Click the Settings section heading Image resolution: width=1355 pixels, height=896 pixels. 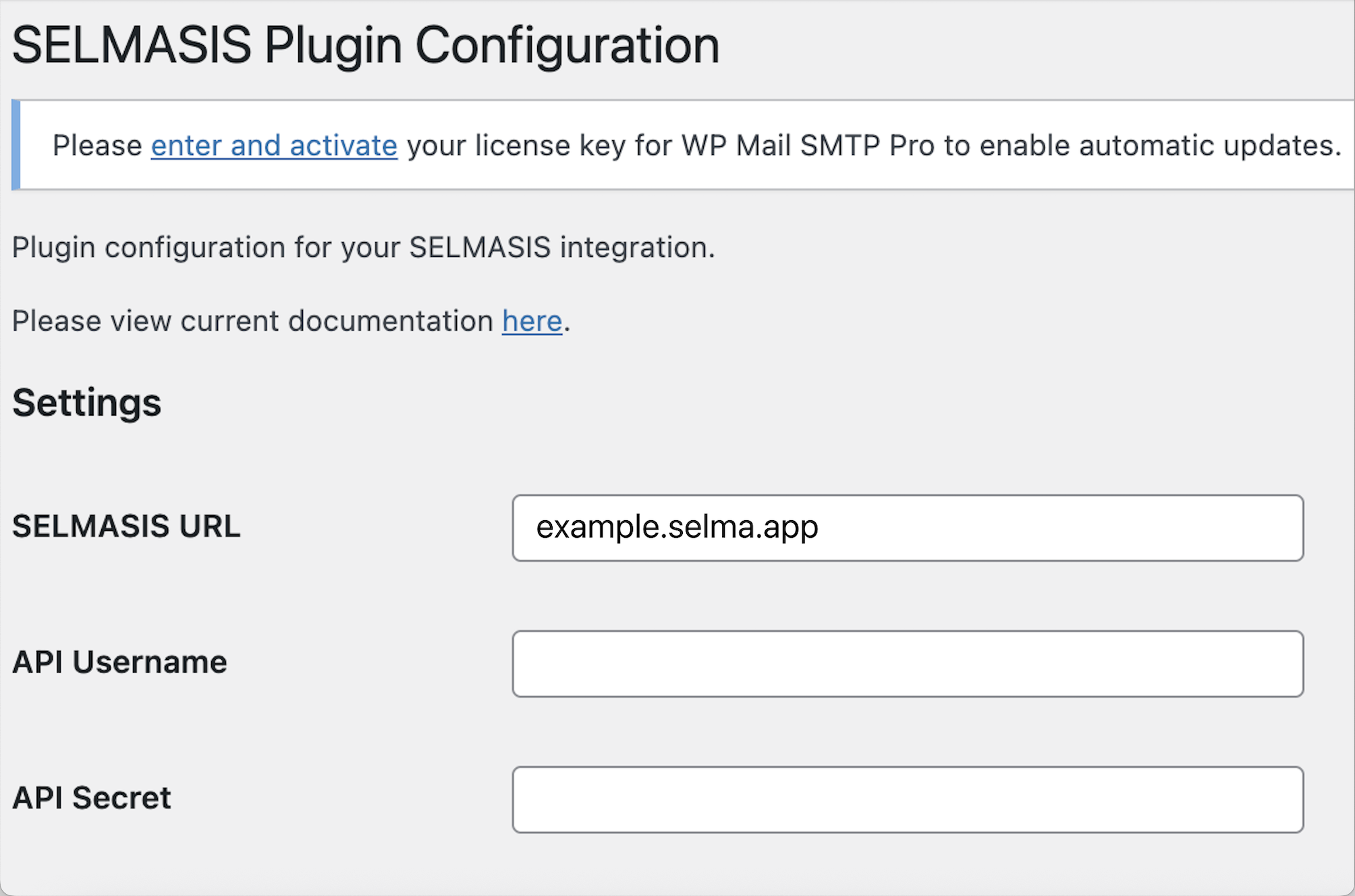pos(86,403)
